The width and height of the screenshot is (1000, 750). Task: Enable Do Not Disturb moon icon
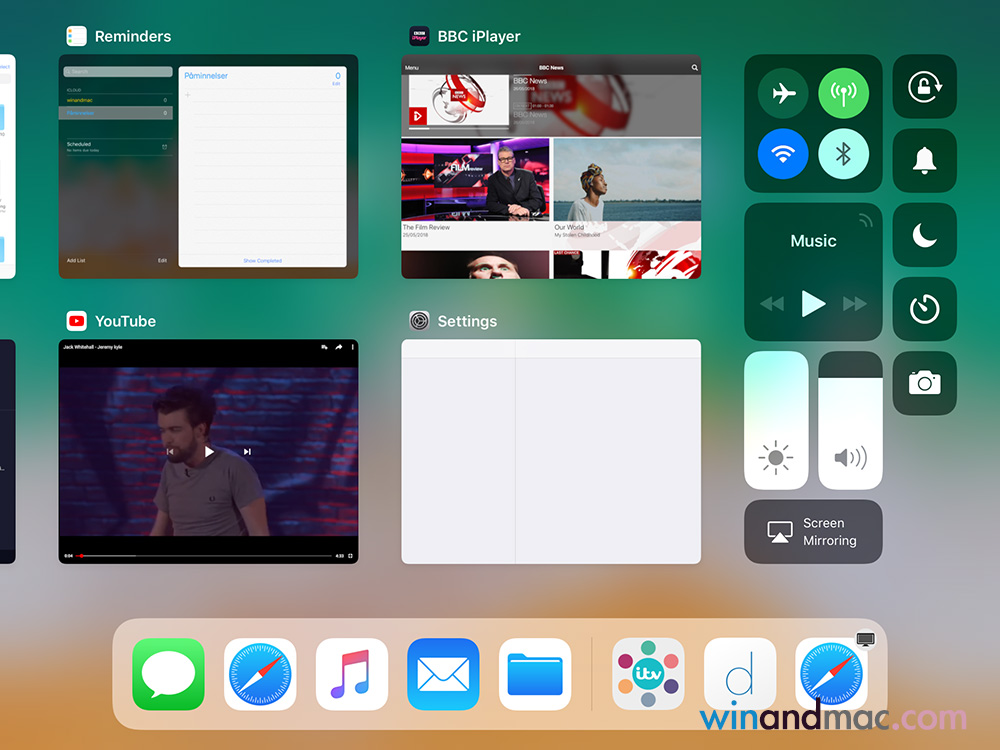coord(924,235)
